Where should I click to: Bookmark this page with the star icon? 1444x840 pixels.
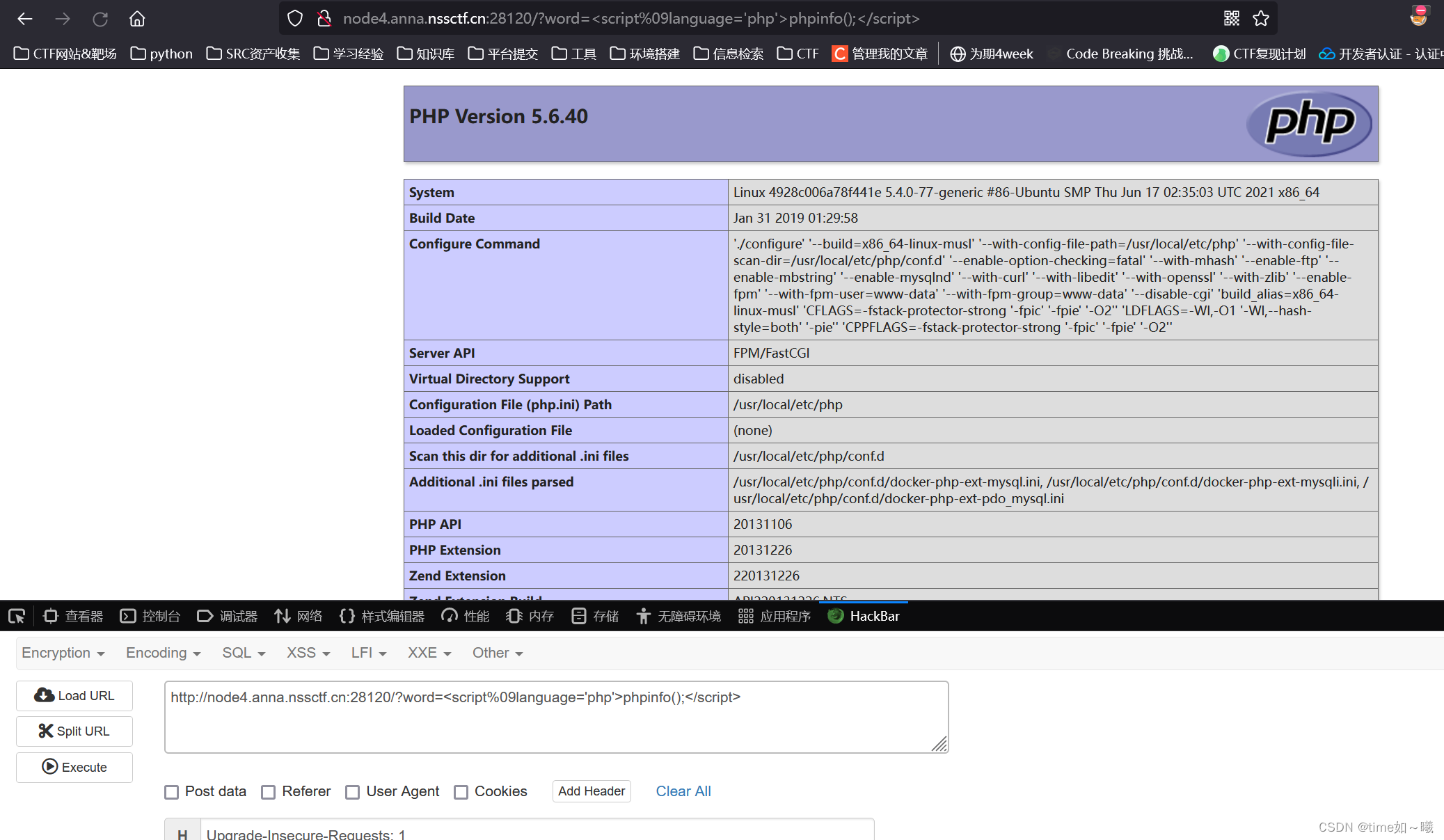pos(1261,19)
